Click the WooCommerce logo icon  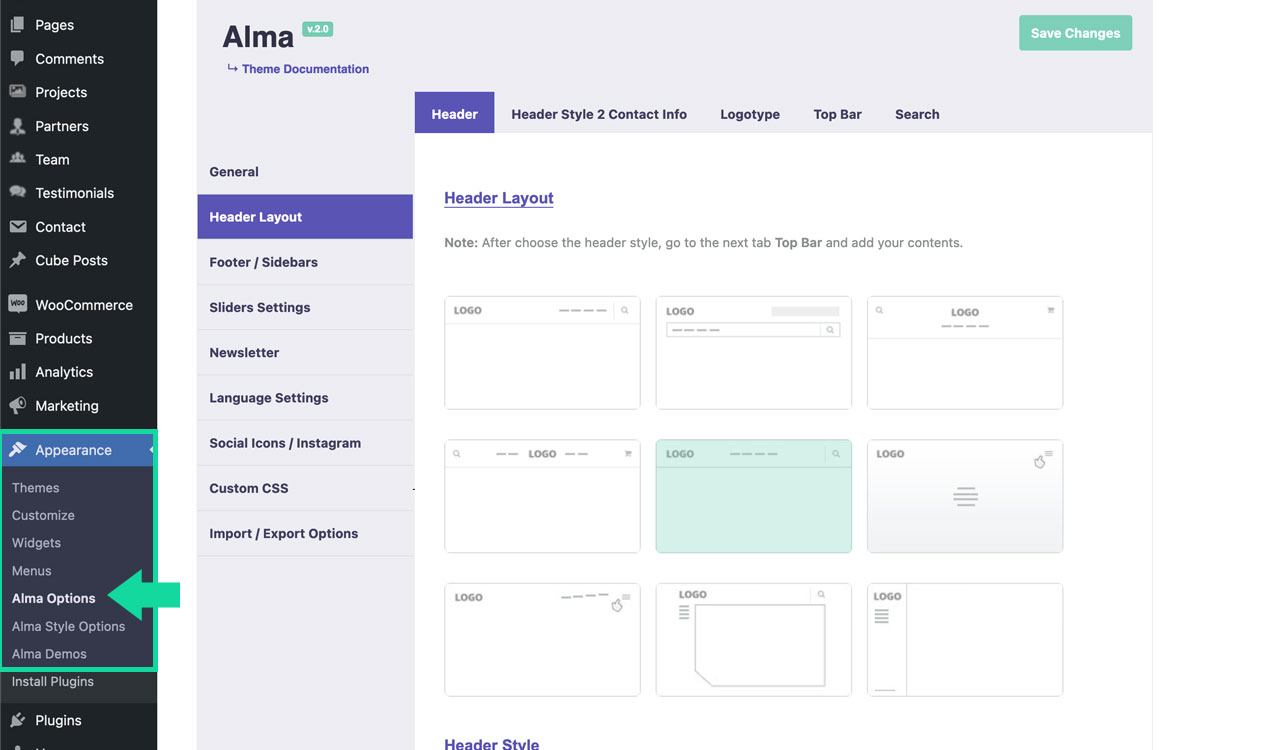(17, 305)
